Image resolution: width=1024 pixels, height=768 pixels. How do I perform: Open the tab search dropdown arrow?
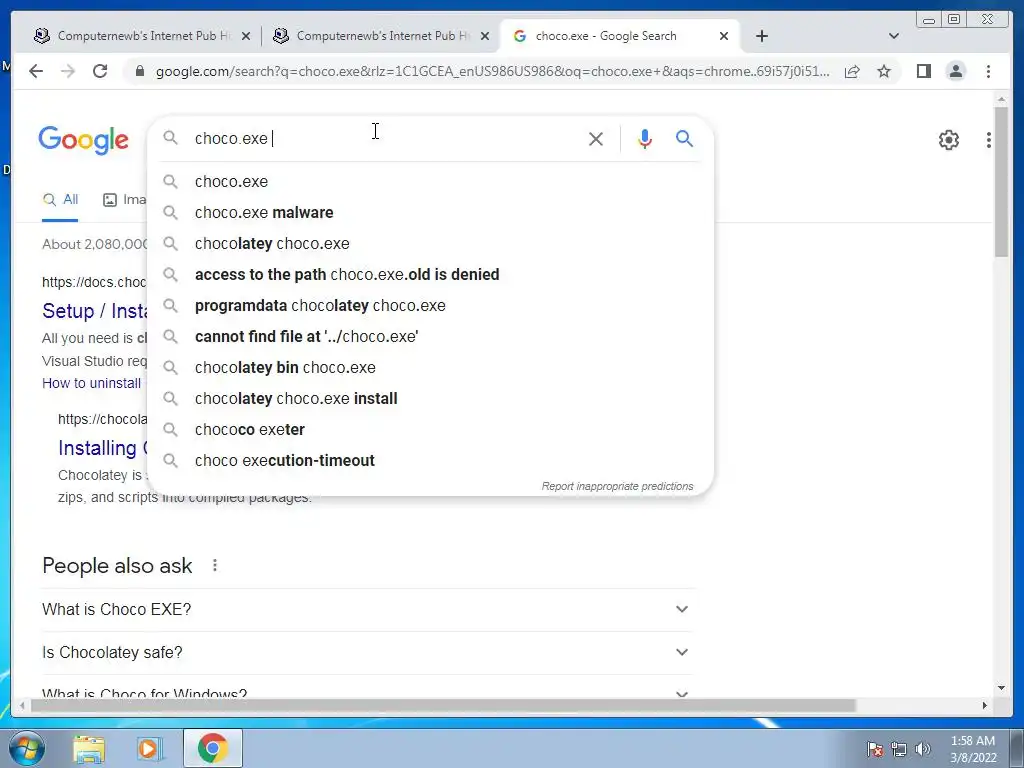pyautogui.click(x=894, y=36)
